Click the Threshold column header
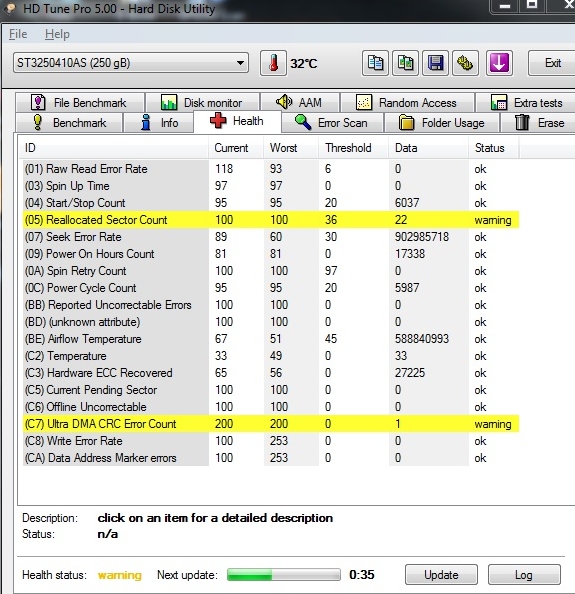575x594 pixels. click(353, 148)
